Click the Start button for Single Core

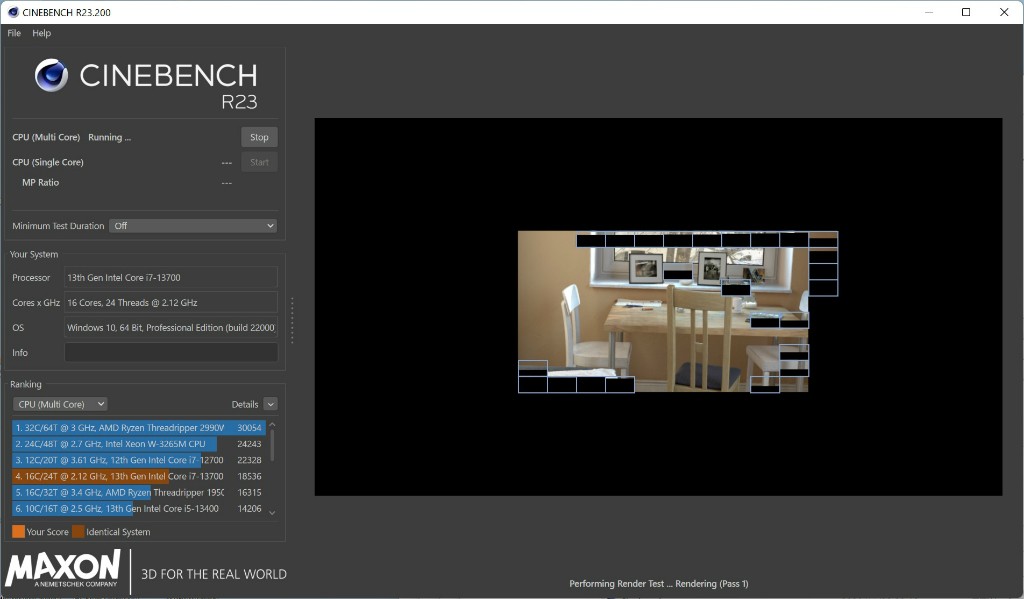pyautogui.click(x=259, y=162)
